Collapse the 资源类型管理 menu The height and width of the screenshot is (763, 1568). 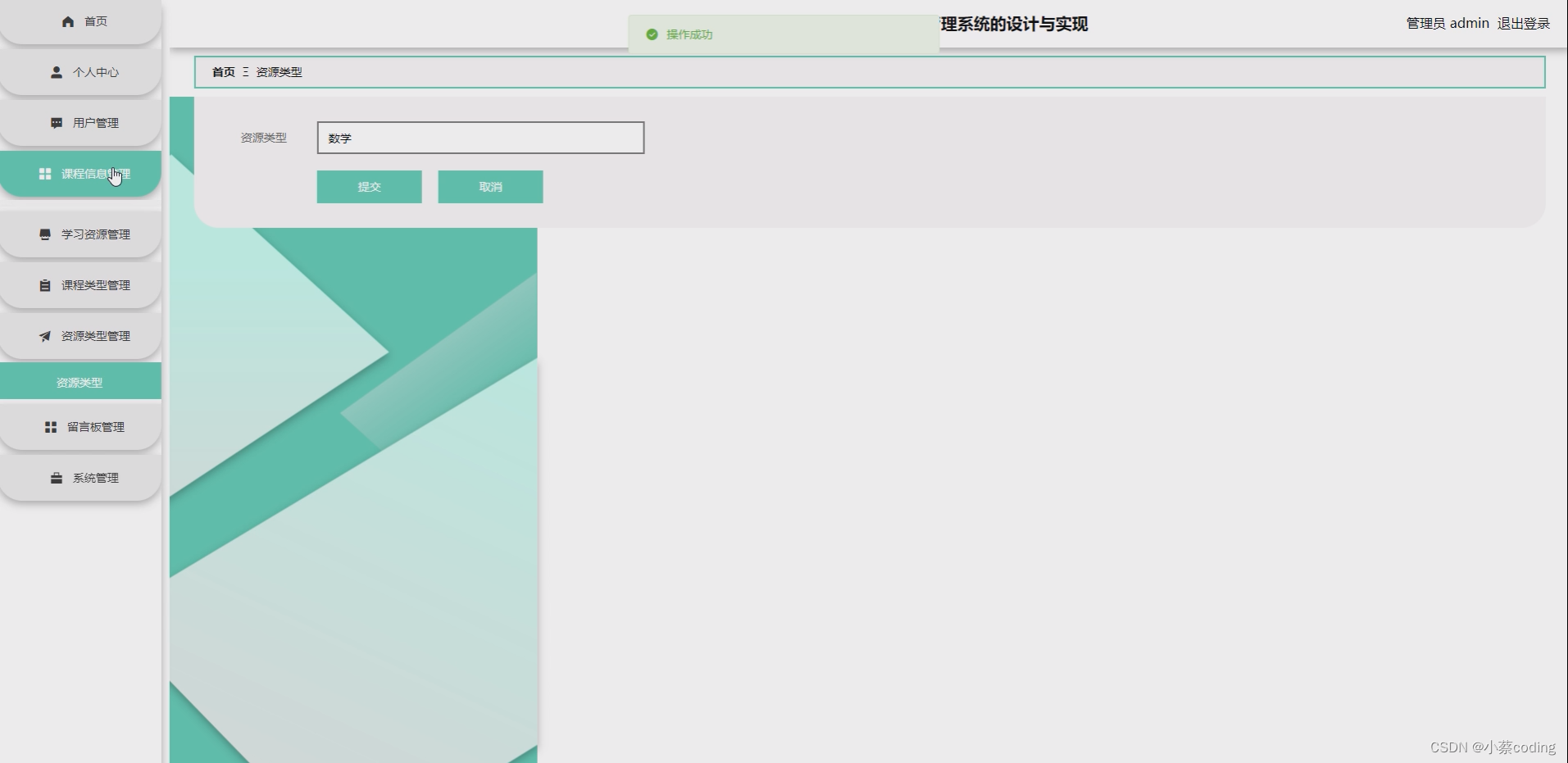(x=80, y=336)
